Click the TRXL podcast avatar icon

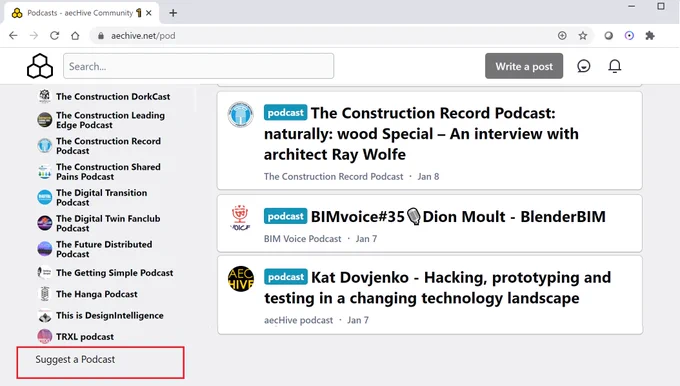(45, 336)
